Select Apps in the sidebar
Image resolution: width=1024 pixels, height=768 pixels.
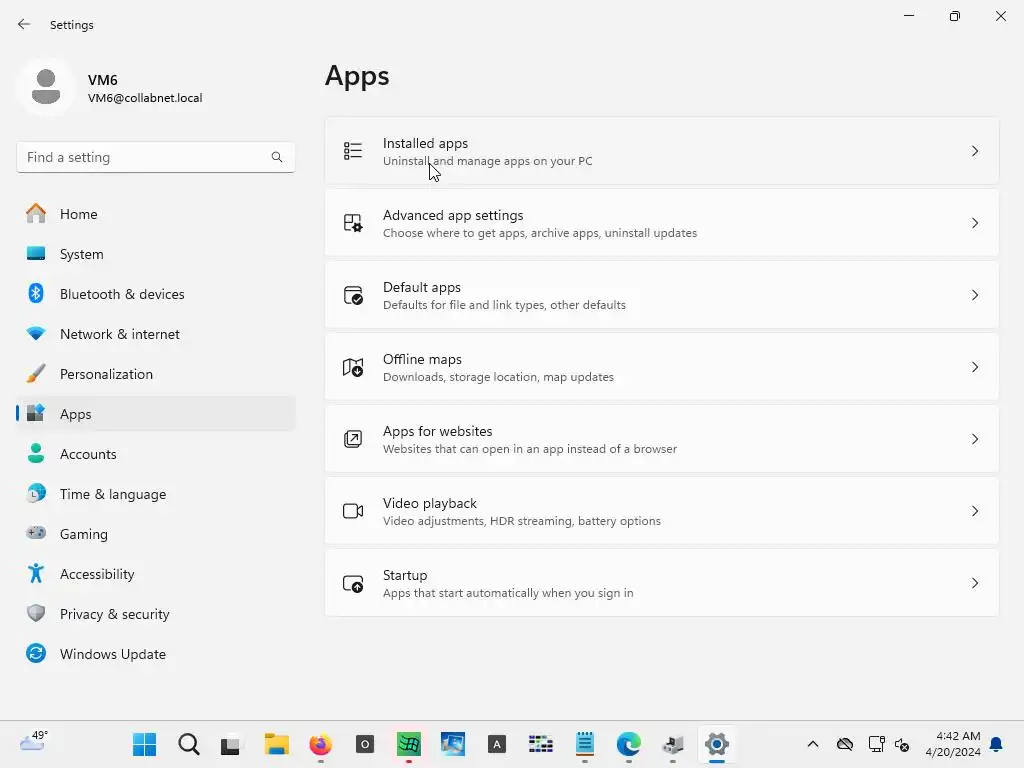pyautogui.click(x=155, y=414)
